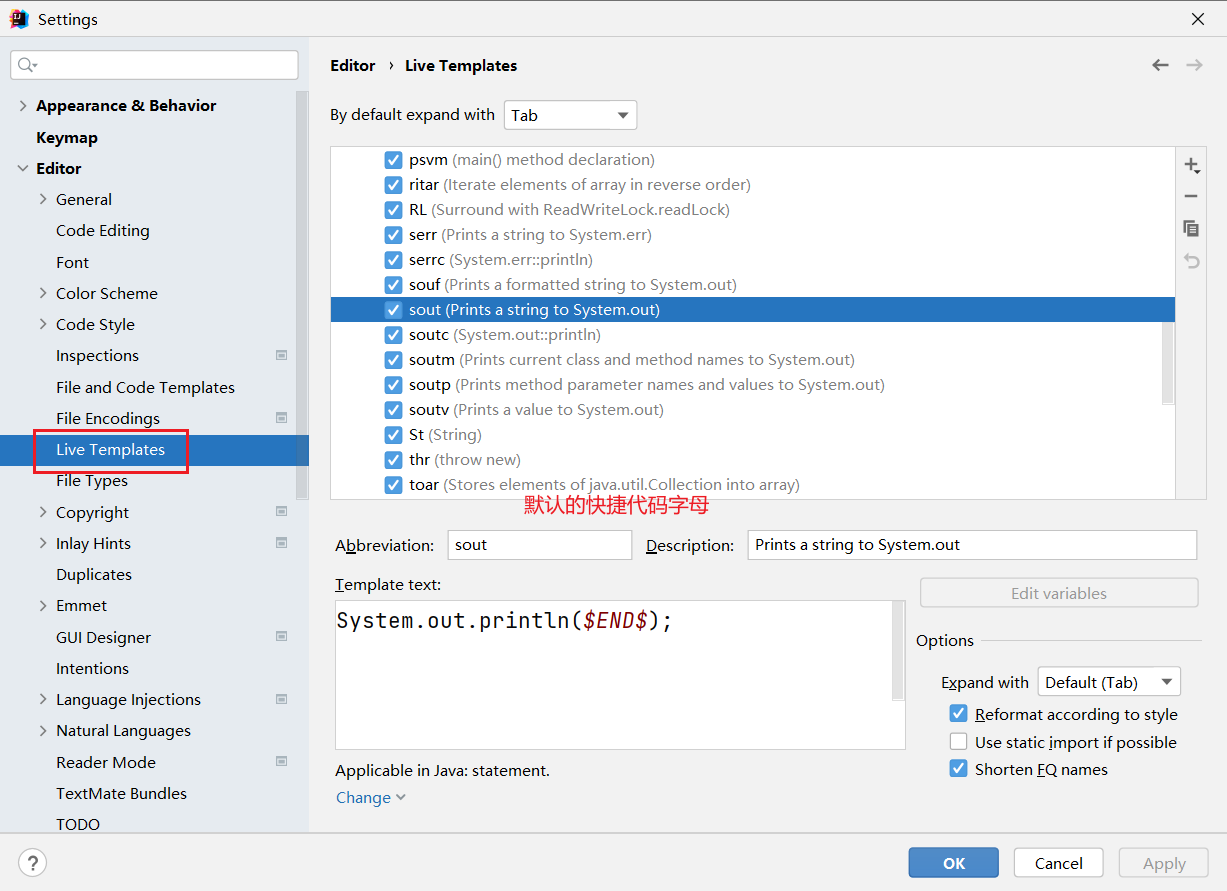Click the project-level icon beside Inspections
1227x891 pixels.
click(x=281, y=355)
